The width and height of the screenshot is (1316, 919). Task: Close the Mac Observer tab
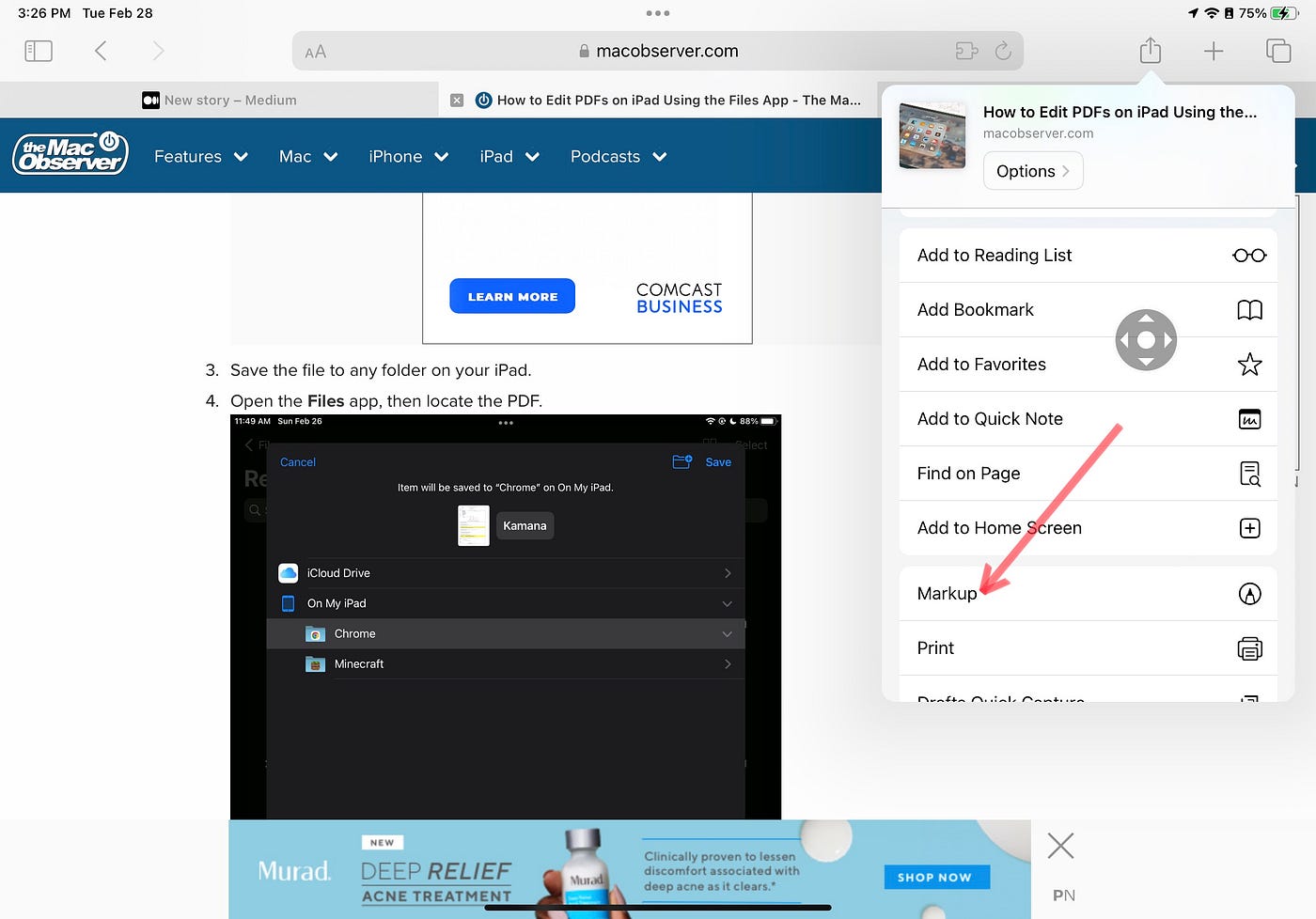coord(457,100)
